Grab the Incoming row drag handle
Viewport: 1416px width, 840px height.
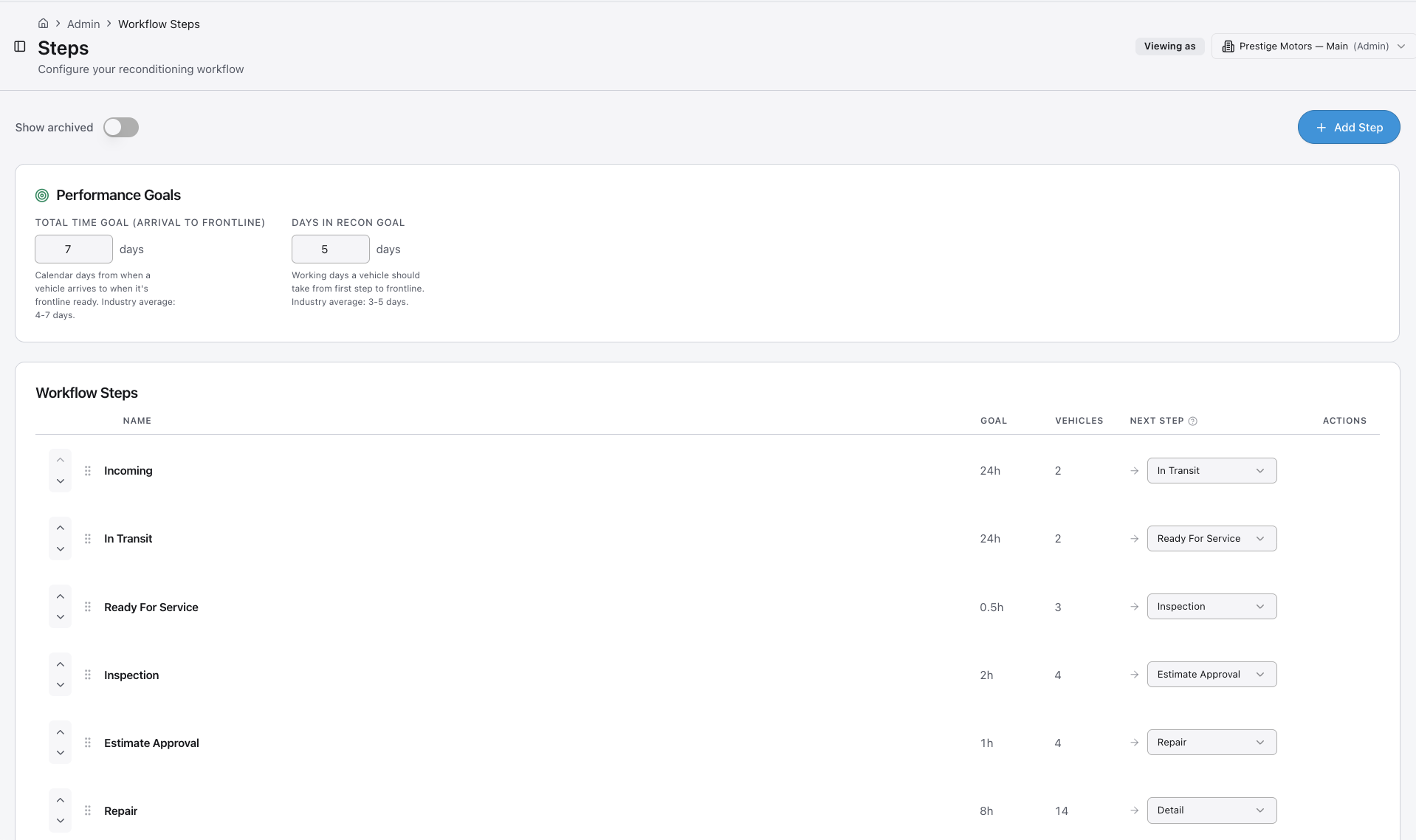(x=88, y=471)
